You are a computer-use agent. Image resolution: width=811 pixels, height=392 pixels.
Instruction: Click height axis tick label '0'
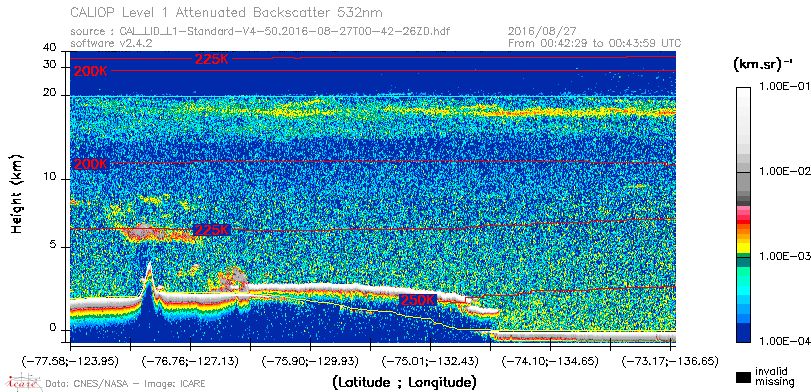[53, 327]
